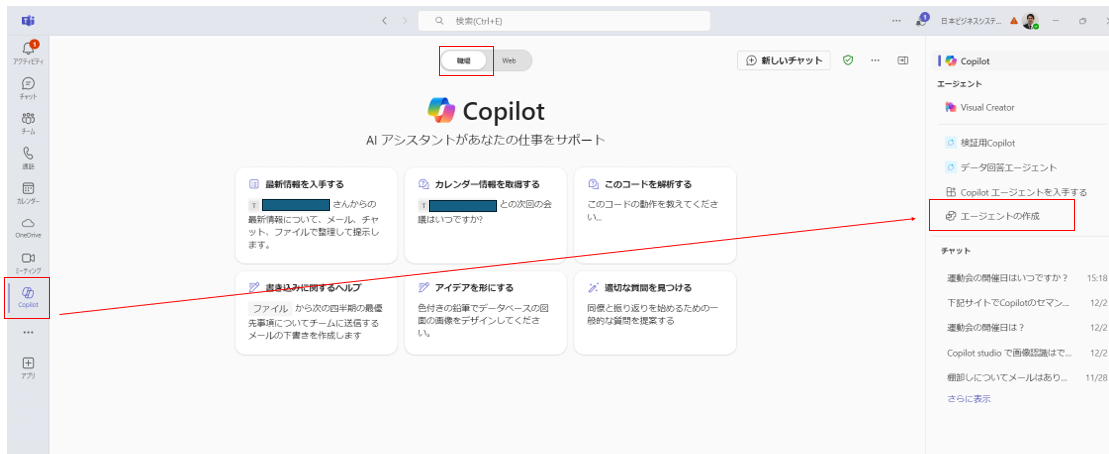Viewport: 1109px width, 454px height.
Task: Click the user profile avatar
Action: click(1030, 21)
